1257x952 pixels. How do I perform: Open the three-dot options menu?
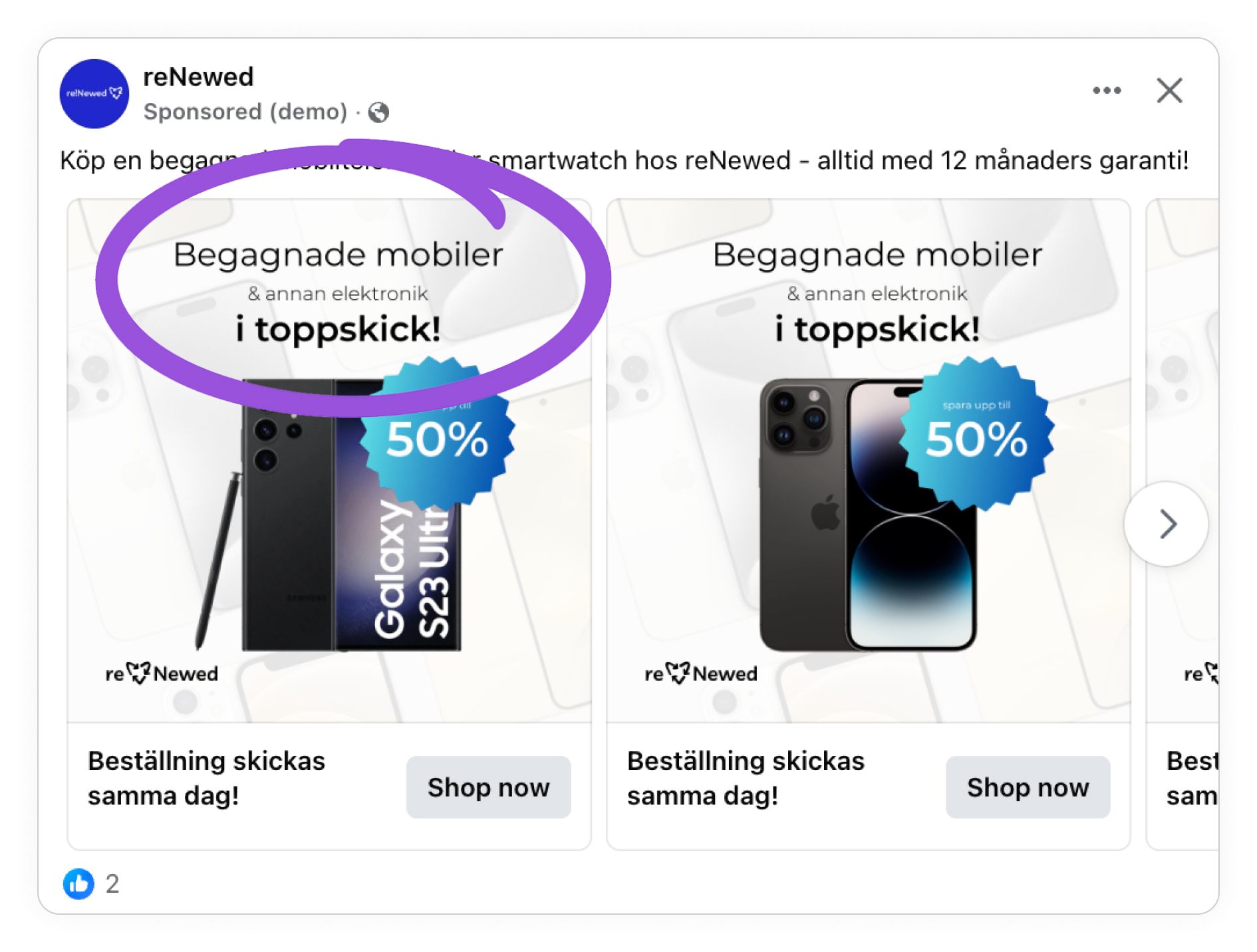1107,90
